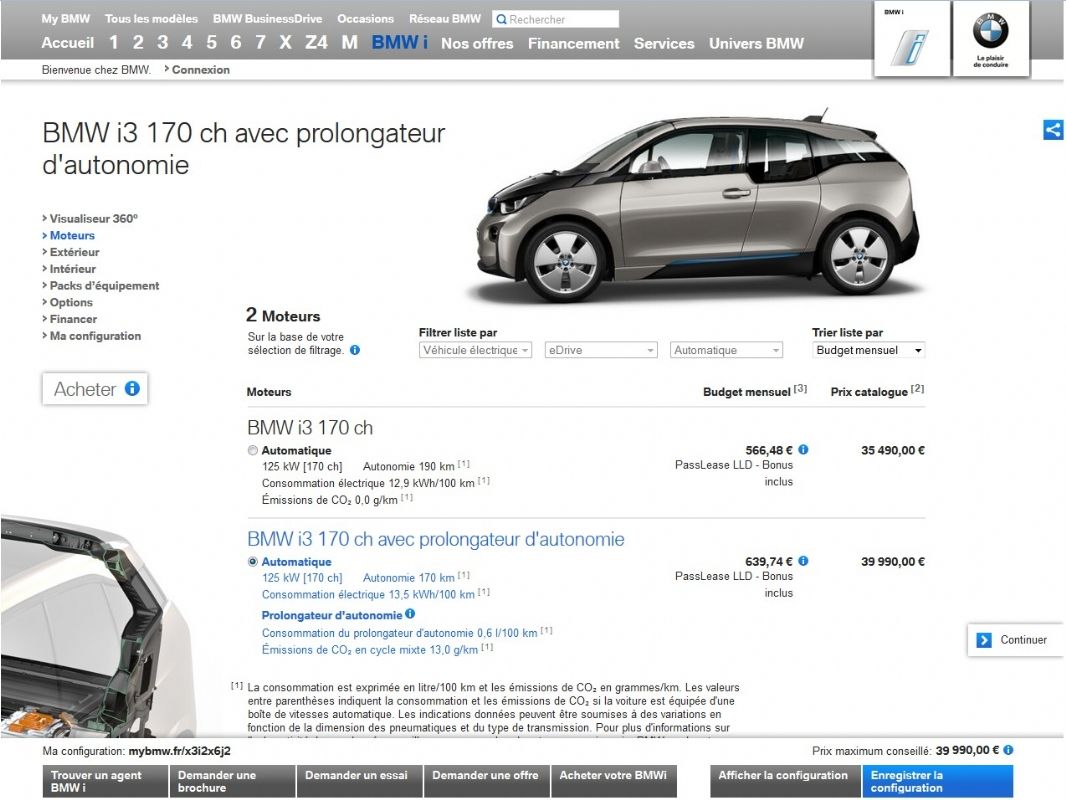Go to Extérieur section
Viewport: 1066px width, 800px height.
tap(74, 252)
